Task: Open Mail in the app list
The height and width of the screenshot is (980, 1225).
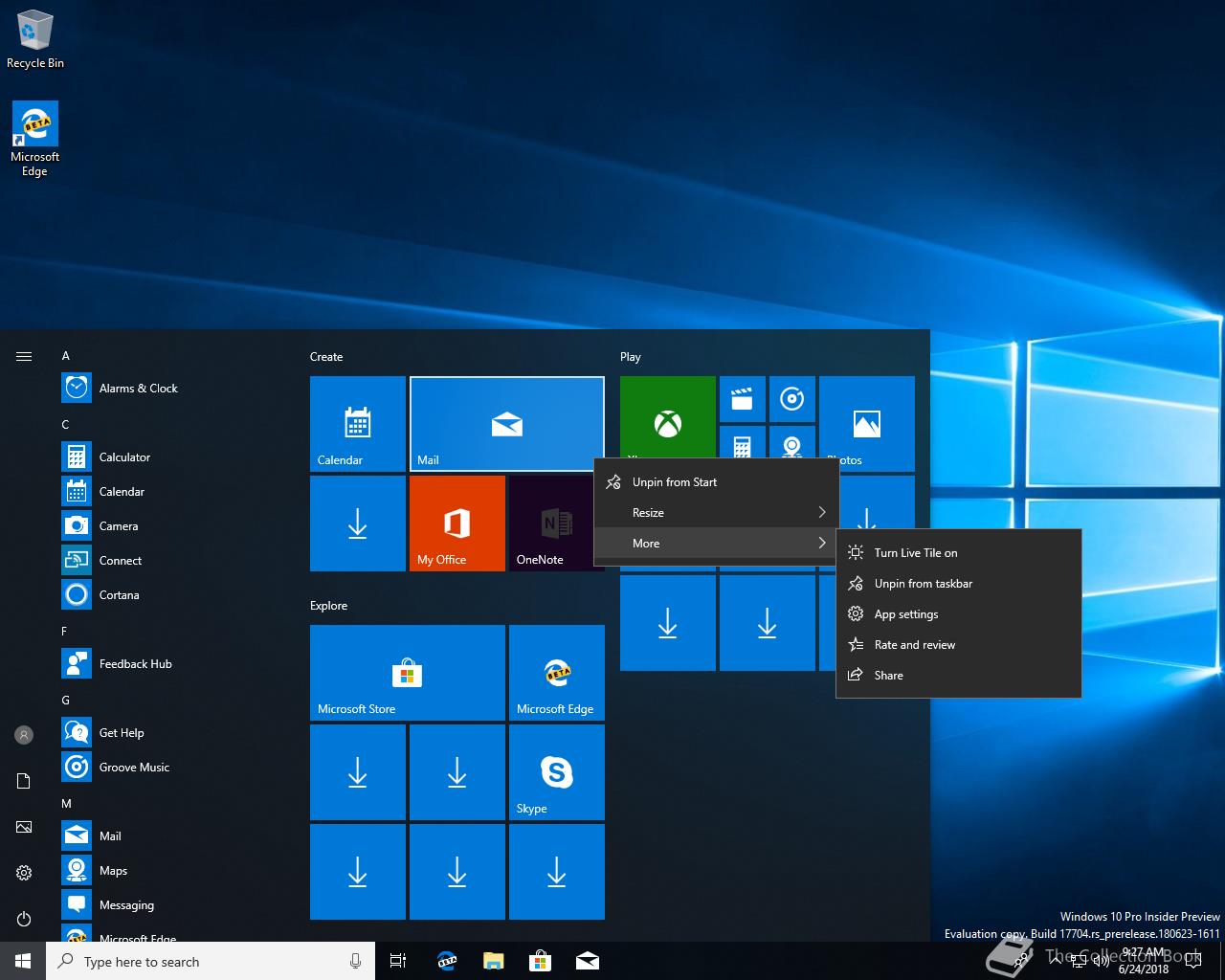Action: point(172,836)
